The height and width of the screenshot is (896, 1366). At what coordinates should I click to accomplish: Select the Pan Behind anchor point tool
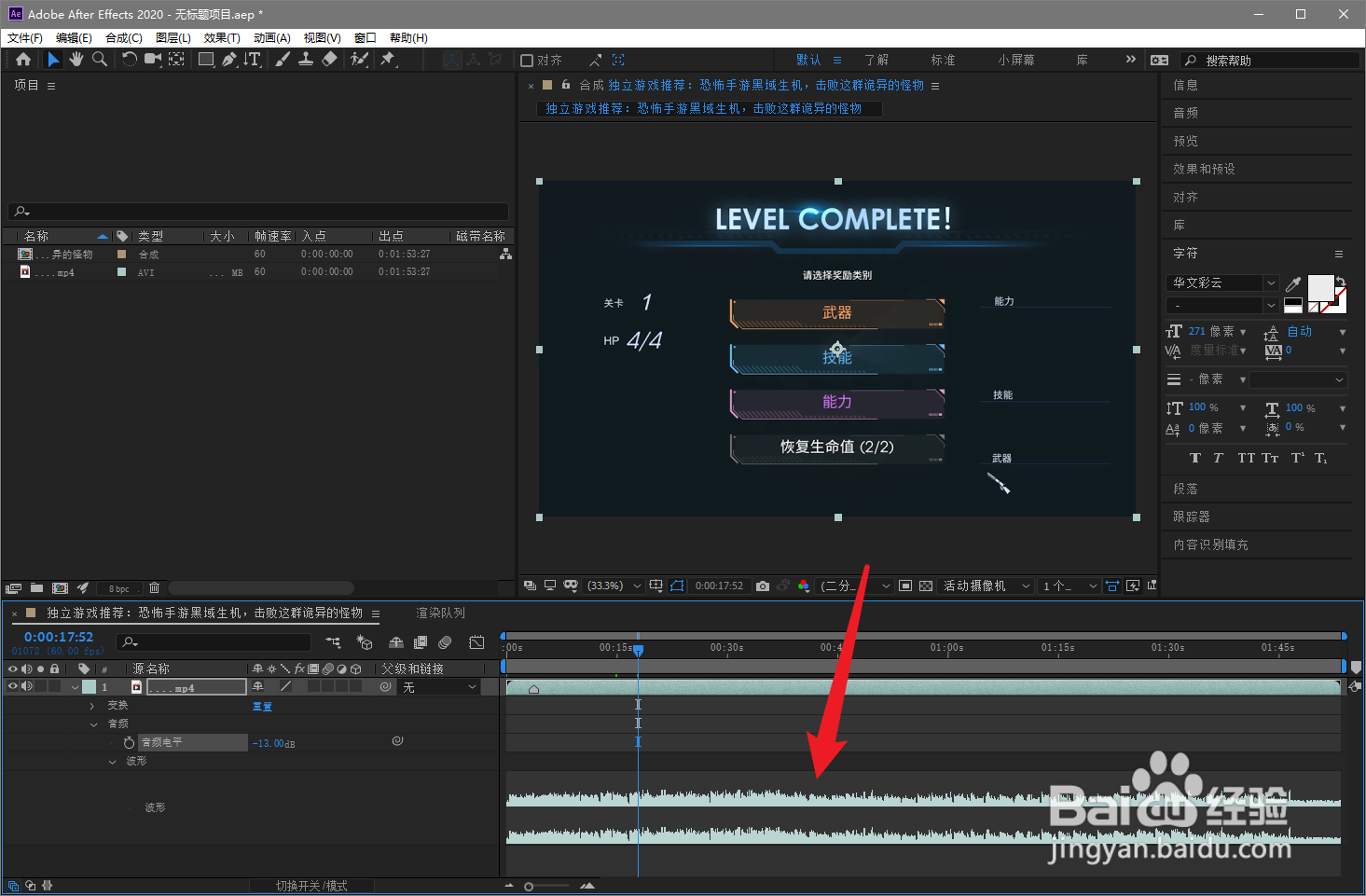pyautogui.click(x=176, y=59)
